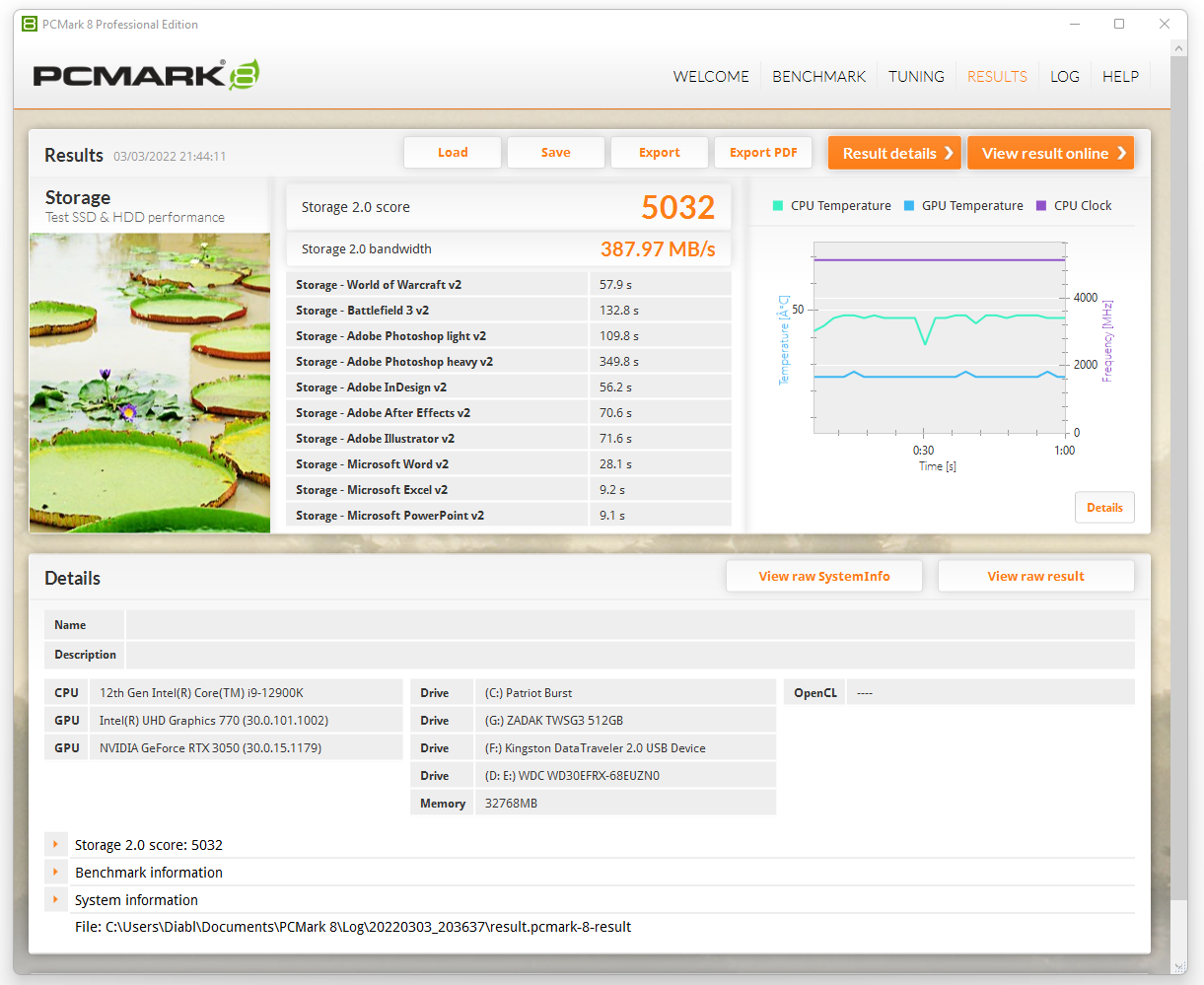The image size is (1204, 985).
Task: Open the WELCOME tab
Action: point(711,76)
